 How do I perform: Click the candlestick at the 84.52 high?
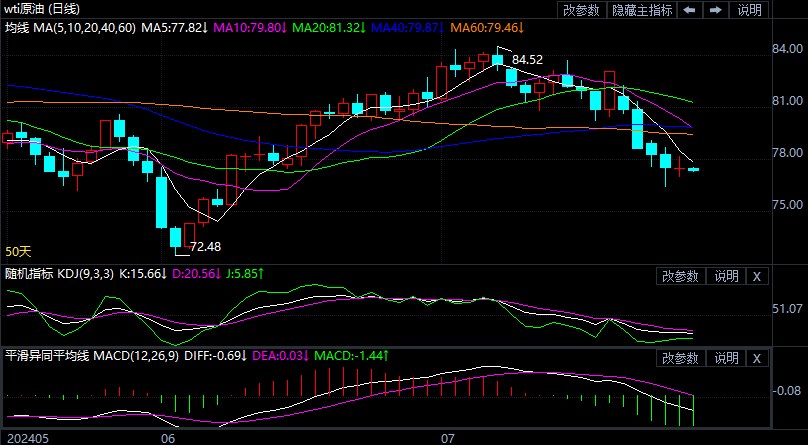497,58
